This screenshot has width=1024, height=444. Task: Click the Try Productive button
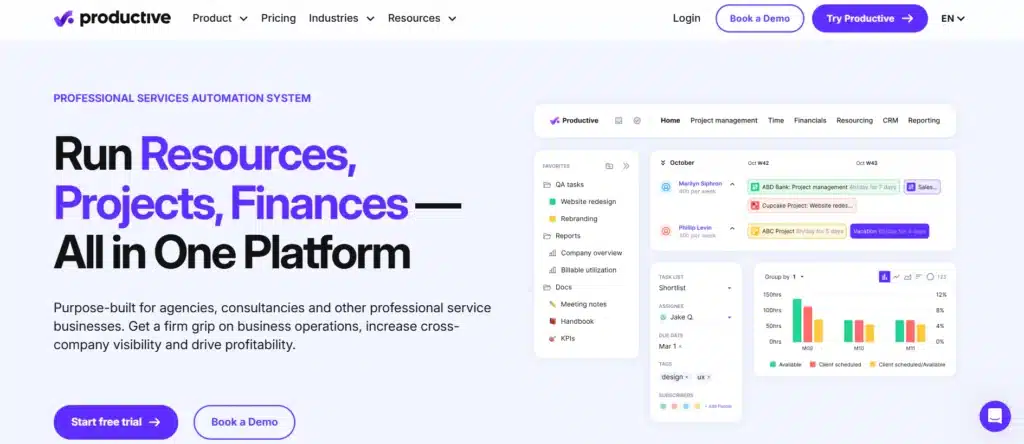870,18
